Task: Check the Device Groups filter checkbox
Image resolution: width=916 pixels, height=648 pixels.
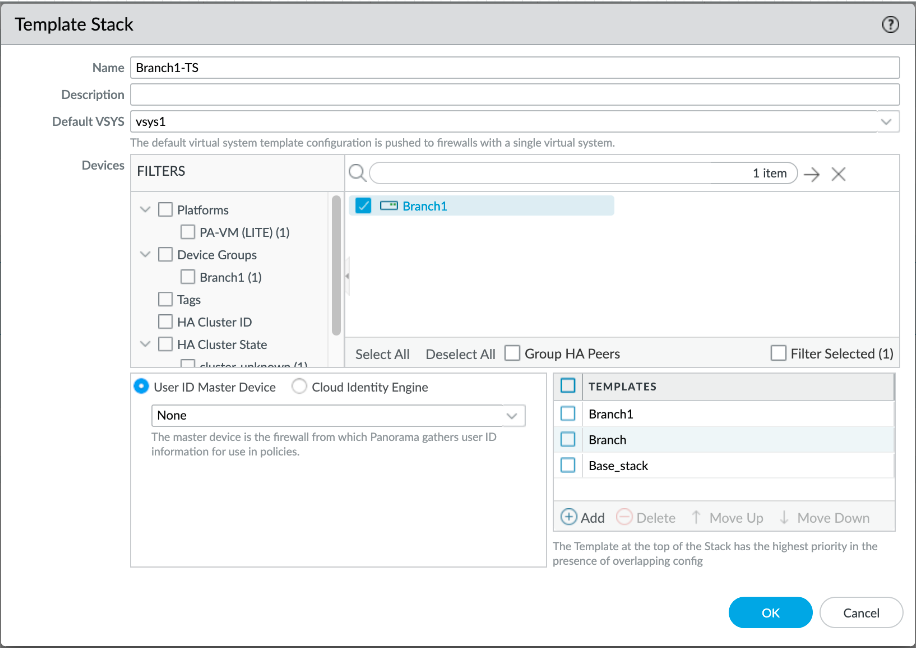Action: tap(165, 254)
